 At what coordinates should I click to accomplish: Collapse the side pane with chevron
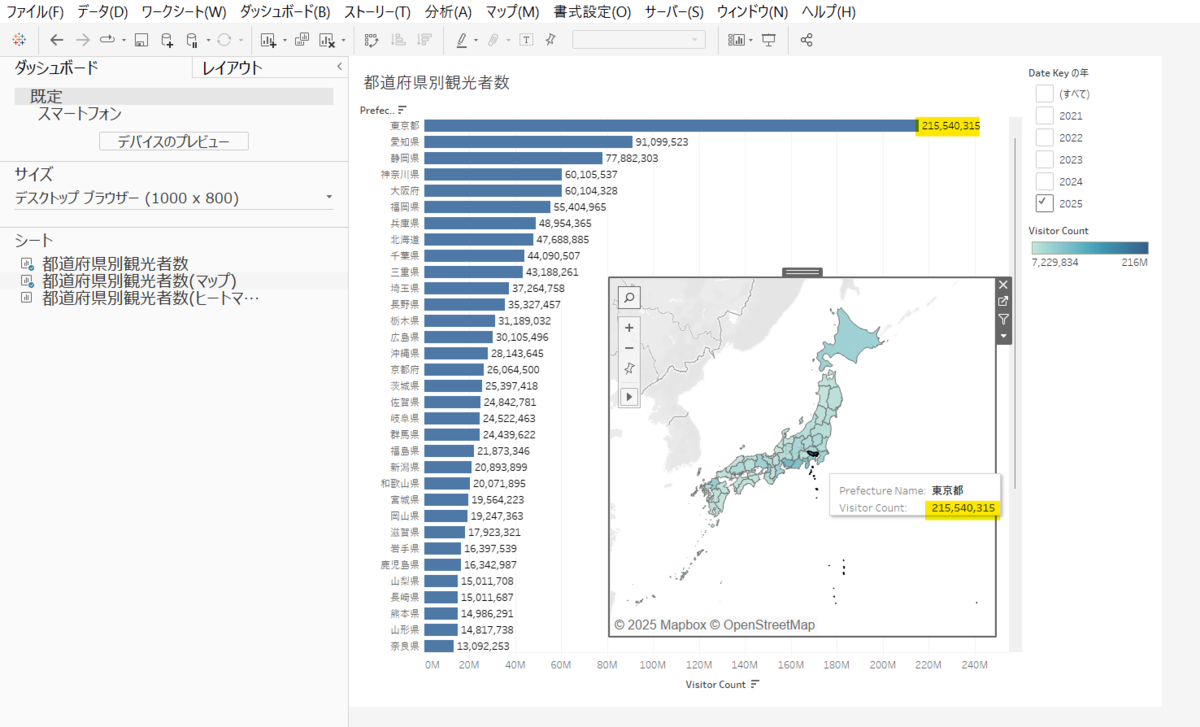(x=339, y=67)
